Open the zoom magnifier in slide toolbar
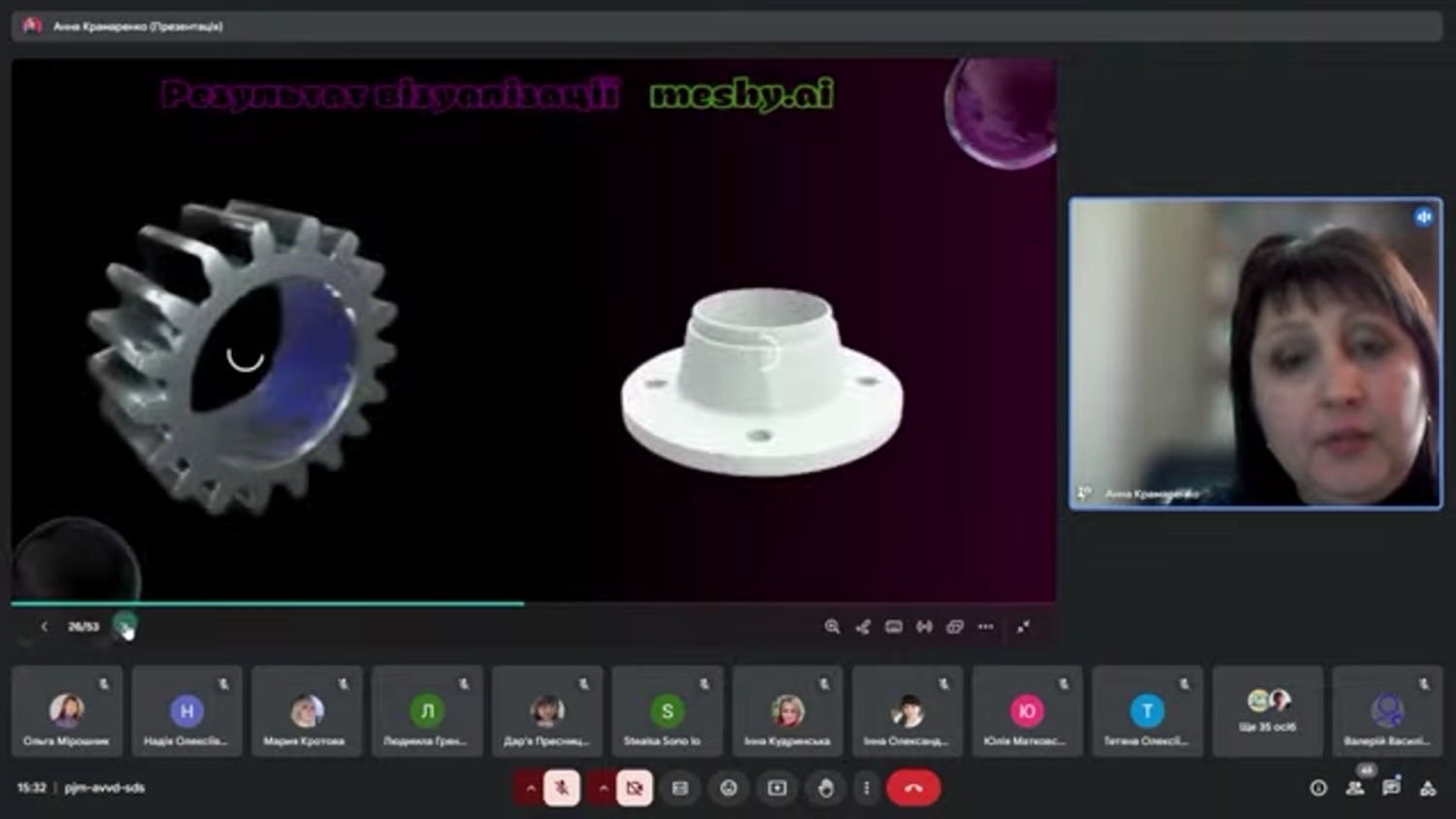The width and height of the screenshot is (1456, 819). point(832,627)
